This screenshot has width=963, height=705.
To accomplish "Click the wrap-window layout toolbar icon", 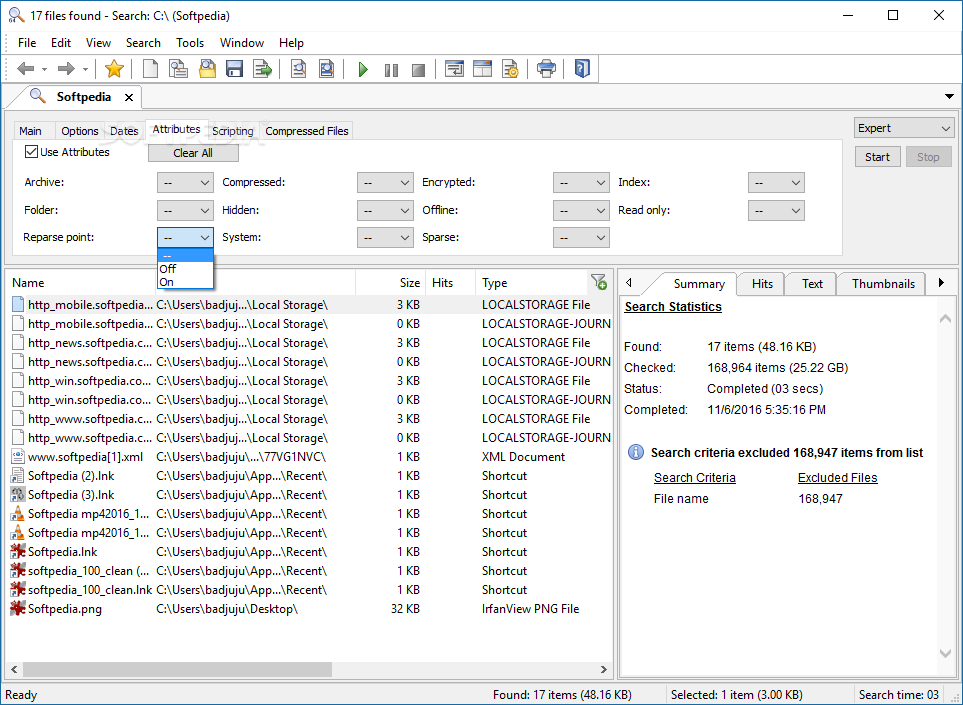I will [454, 69].
